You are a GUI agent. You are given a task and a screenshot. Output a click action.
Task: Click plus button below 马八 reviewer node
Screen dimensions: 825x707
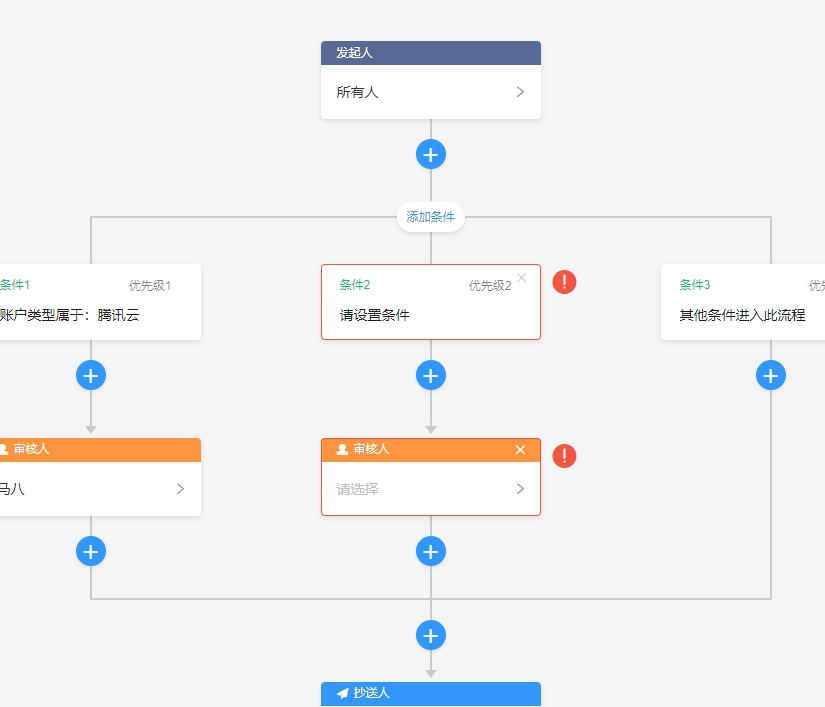coord(91,552)
